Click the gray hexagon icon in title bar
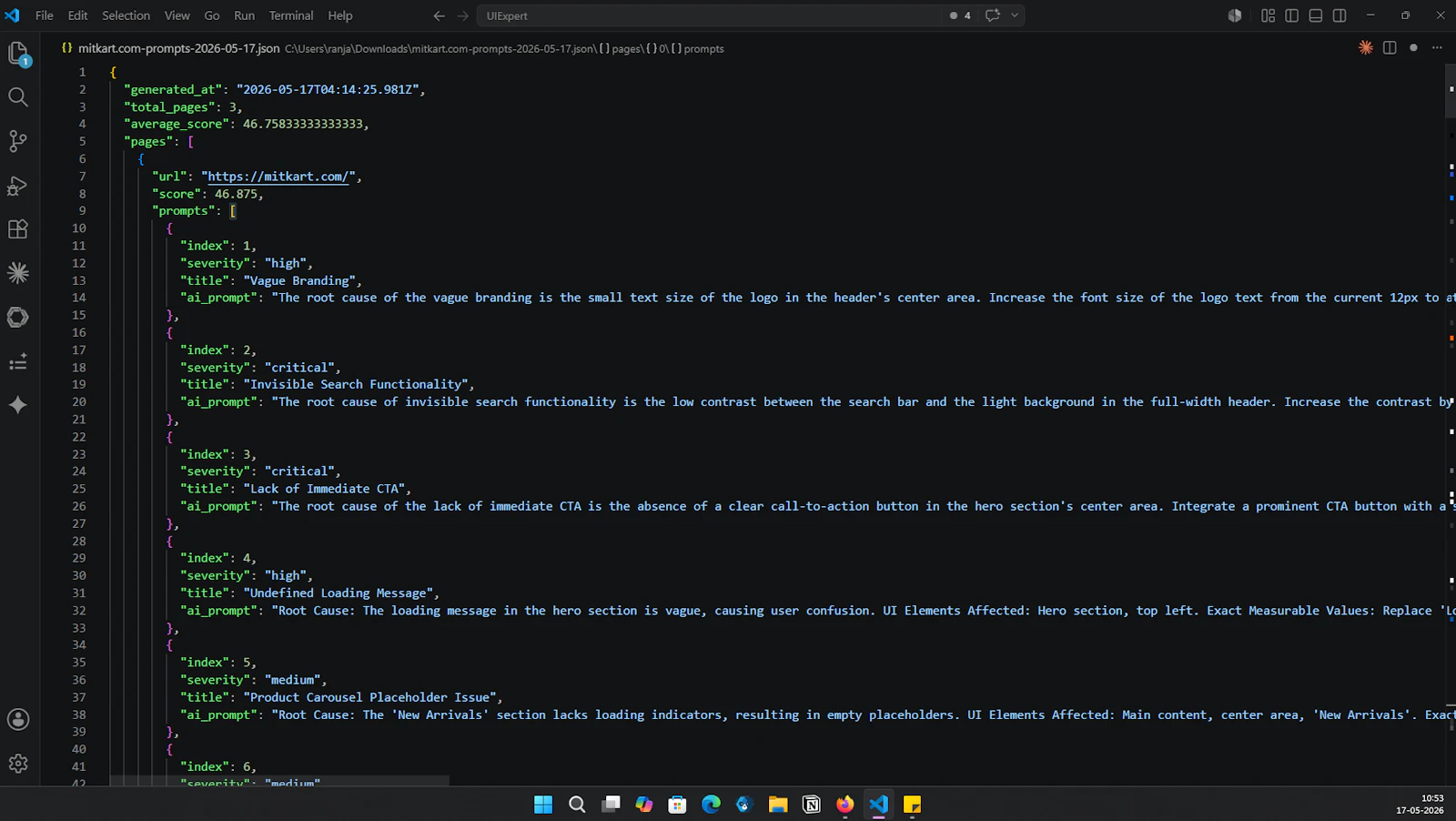Screen dimensions: 1456x821 (x=1235, y=15)
